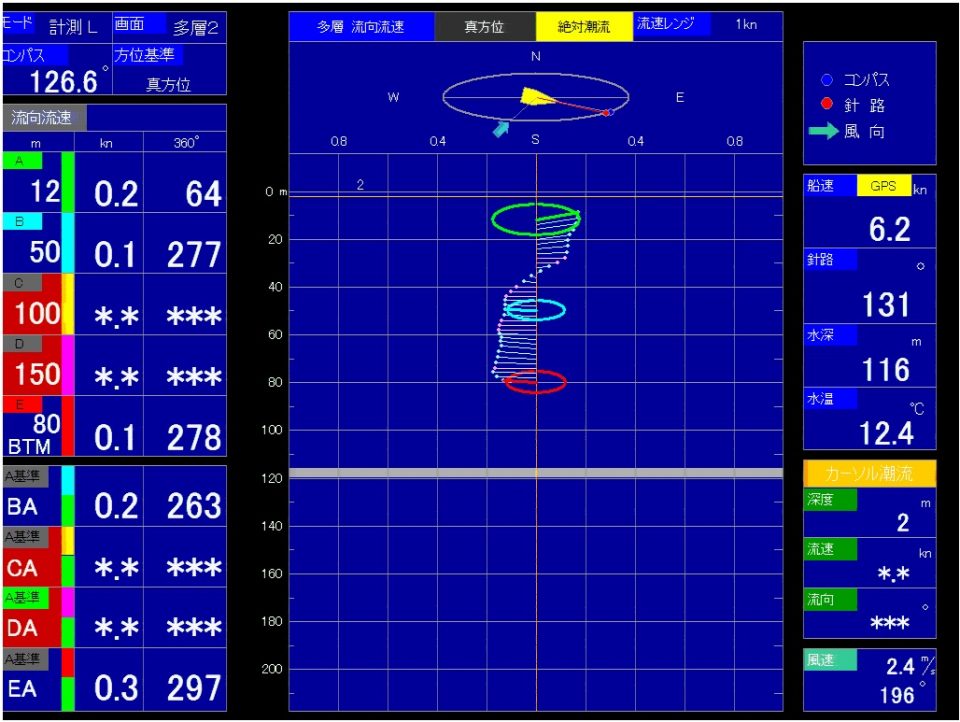
Task: Click layer C depth value 100
Action: tap(37, 314)
